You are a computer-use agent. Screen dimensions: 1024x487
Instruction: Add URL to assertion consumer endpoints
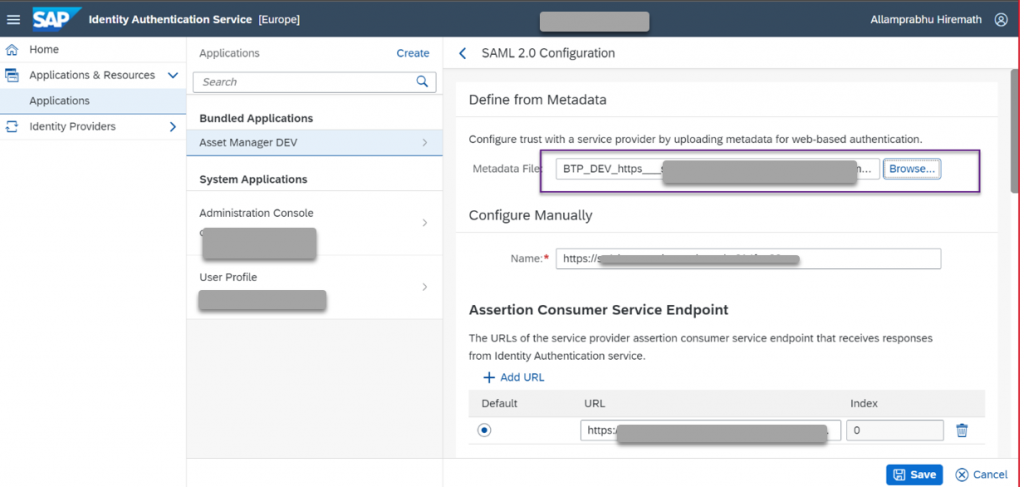tap(513, 377)
